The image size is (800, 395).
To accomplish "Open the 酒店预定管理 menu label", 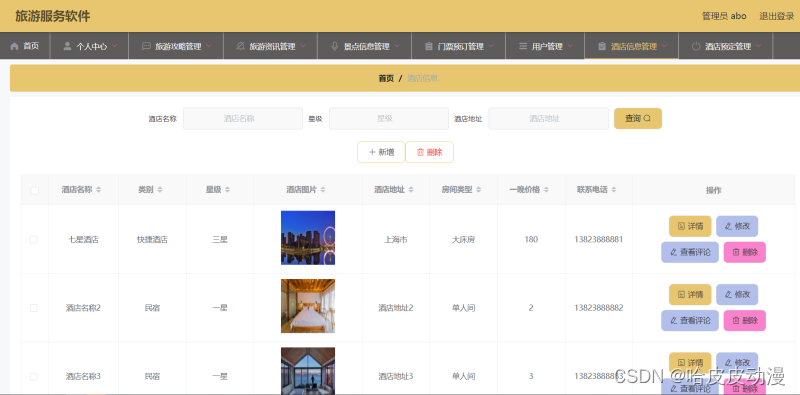I will point(728,46).
